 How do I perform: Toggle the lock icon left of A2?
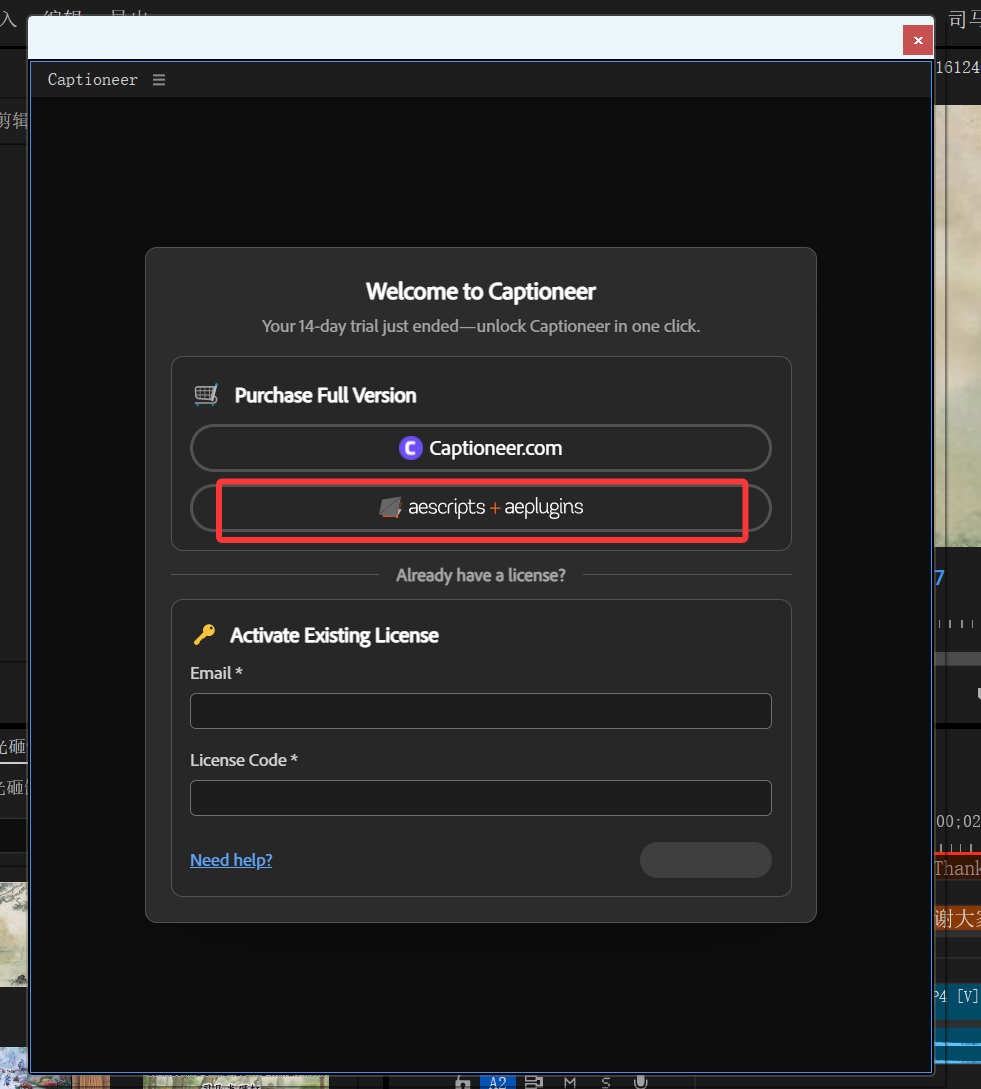[x=463, y=1082]
